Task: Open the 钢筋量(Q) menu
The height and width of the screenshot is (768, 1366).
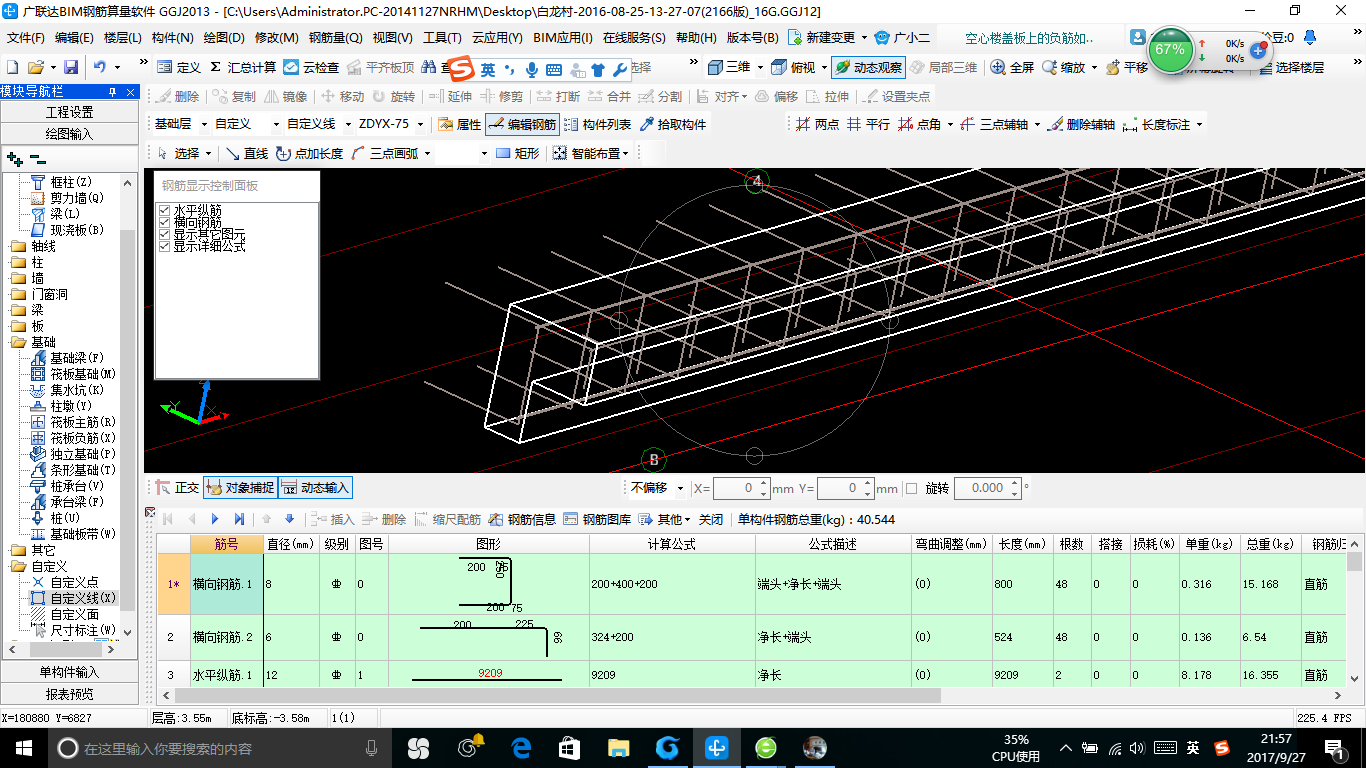Action: pyautogui.click(x=335, y=38)
